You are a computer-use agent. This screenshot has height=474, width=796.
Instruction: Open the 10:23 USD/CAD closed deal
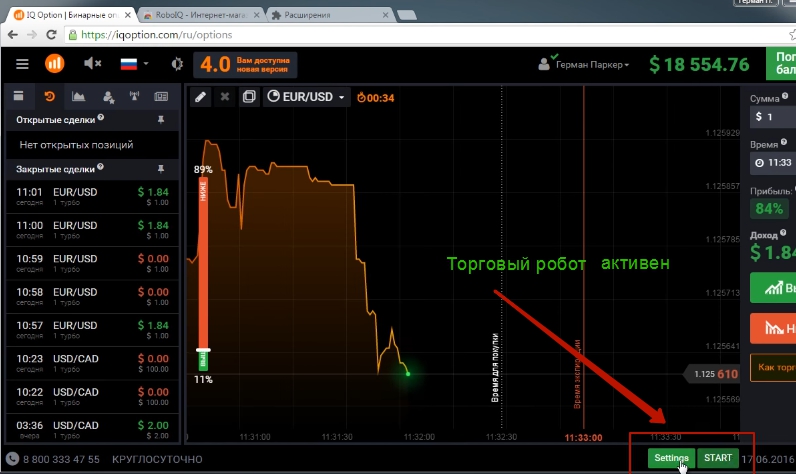[x=92, y=363]
